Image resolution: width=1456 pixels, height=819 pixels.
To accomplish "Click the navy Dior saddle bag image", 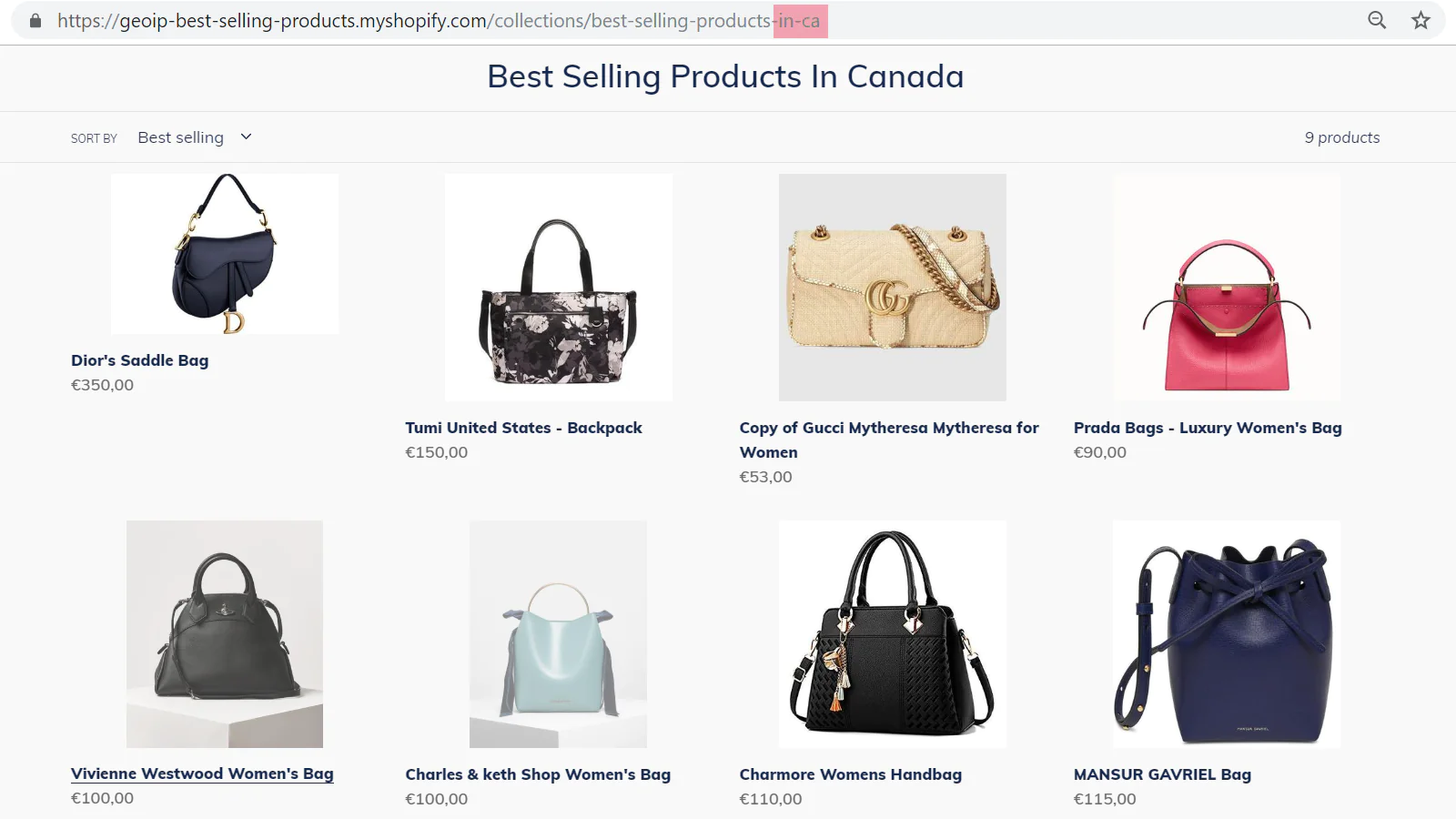I will [225, 254].
